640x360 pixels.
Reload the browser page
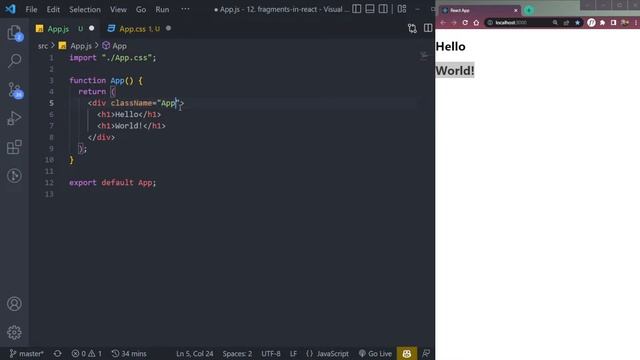point(465,23)
